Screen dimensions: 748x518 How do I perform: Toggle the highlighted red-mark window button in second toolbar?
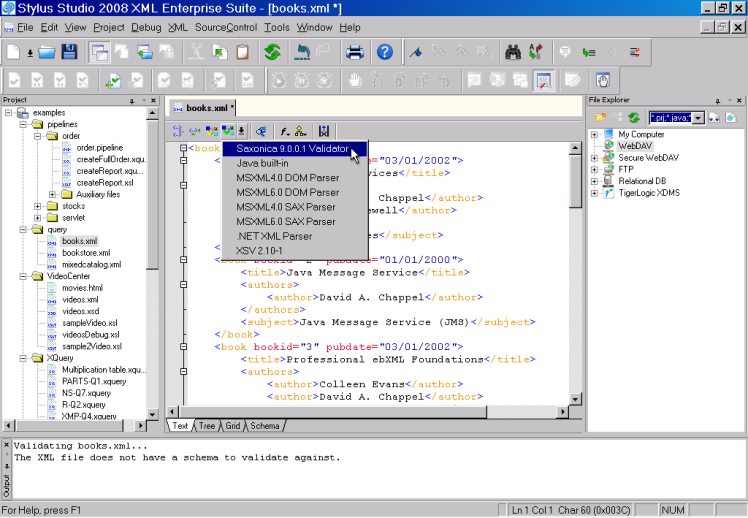click(543, 80)
